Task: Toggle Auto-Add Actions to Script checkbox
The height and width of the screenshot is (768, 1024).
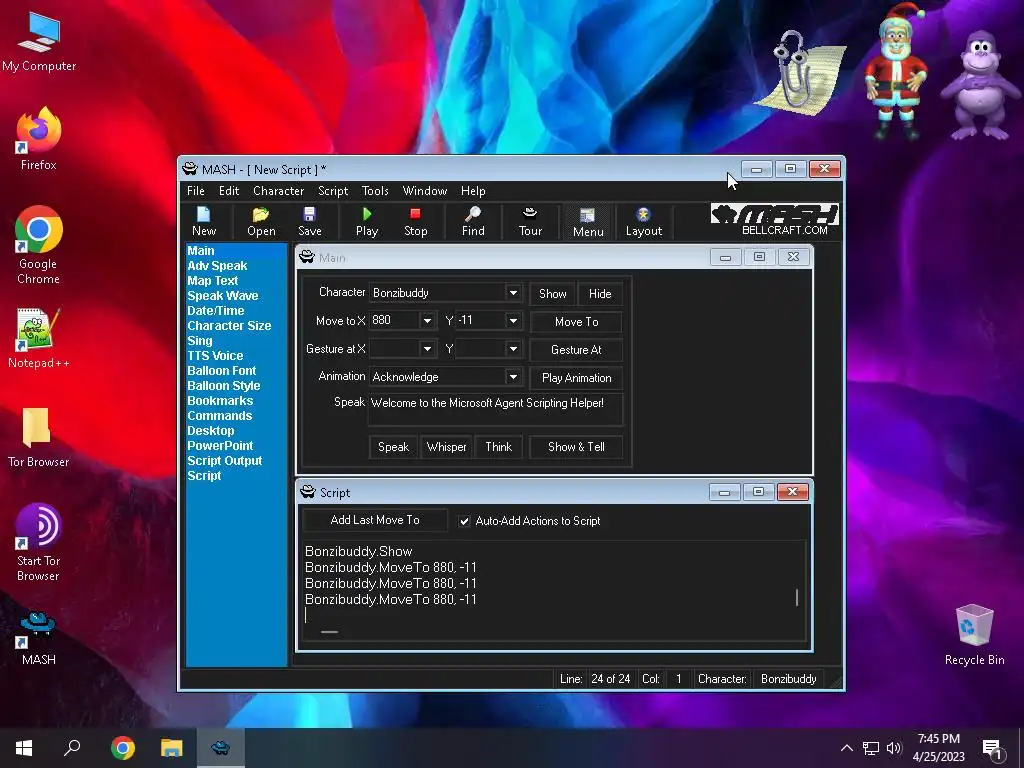Action: tap(464, 521)
